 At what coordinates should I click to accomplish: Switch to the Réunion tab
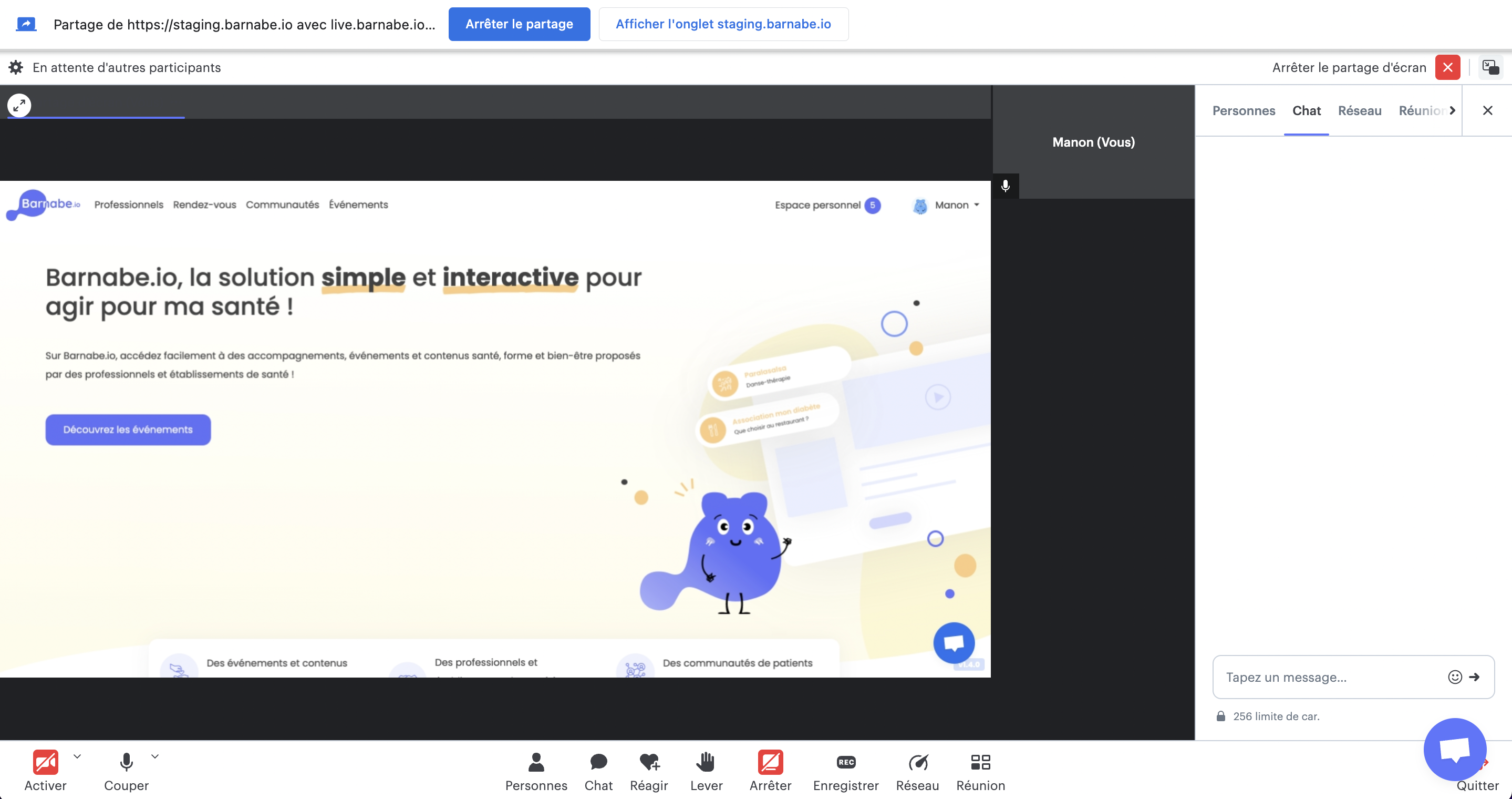[1422, 111]
